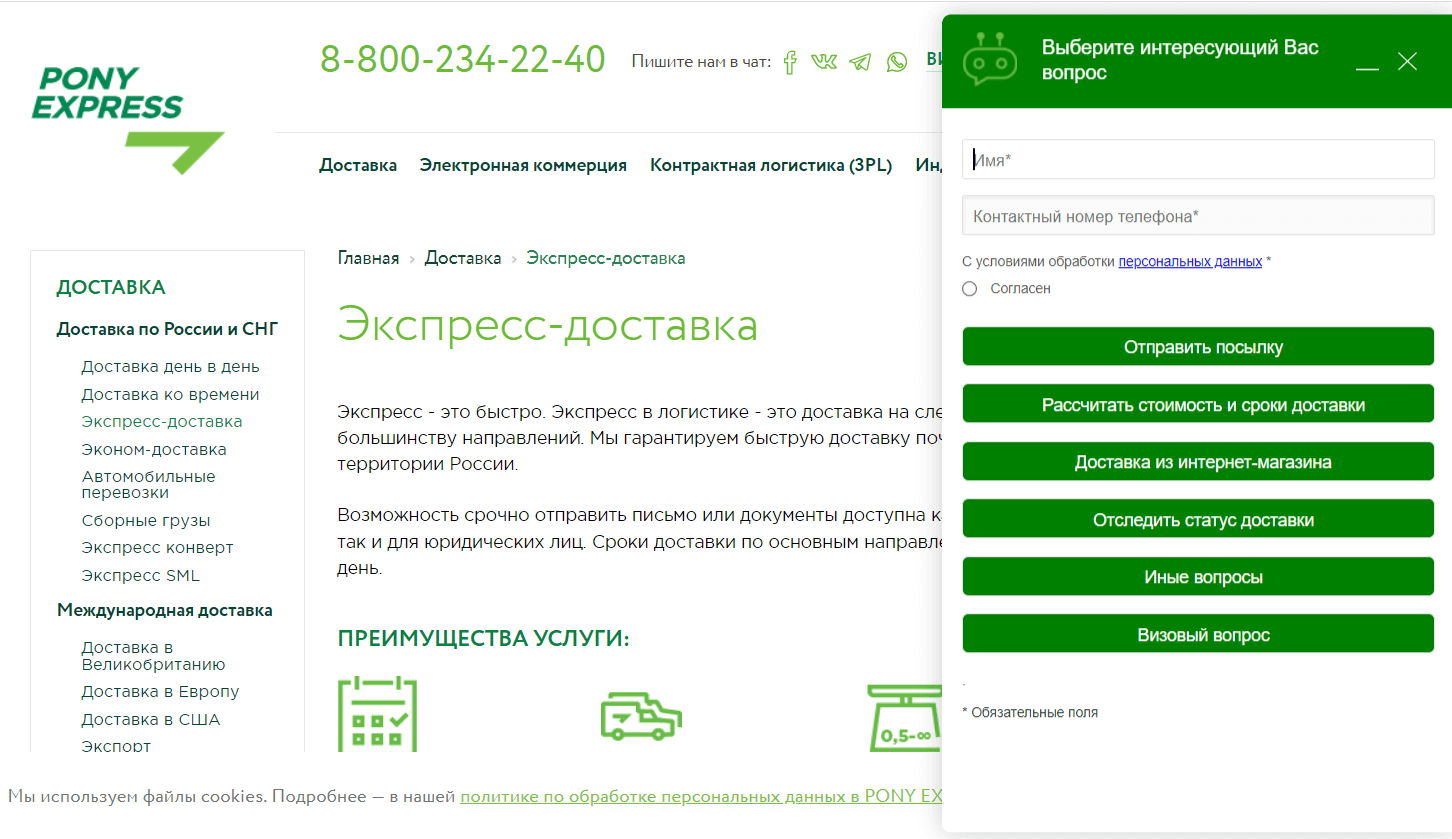Open the персональных данных link
Image resolution: width=1452 pixels, height=839 pixels.
[1190, 262]
